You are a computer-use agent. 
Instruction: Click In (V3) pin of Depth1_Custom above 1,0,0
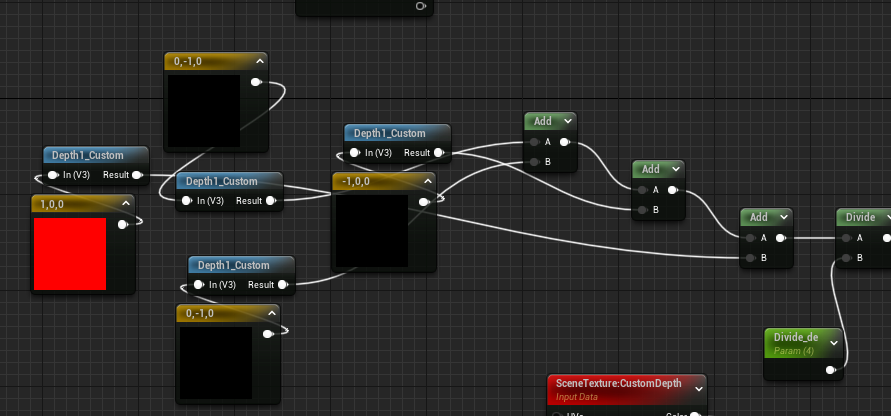[54, 175]
